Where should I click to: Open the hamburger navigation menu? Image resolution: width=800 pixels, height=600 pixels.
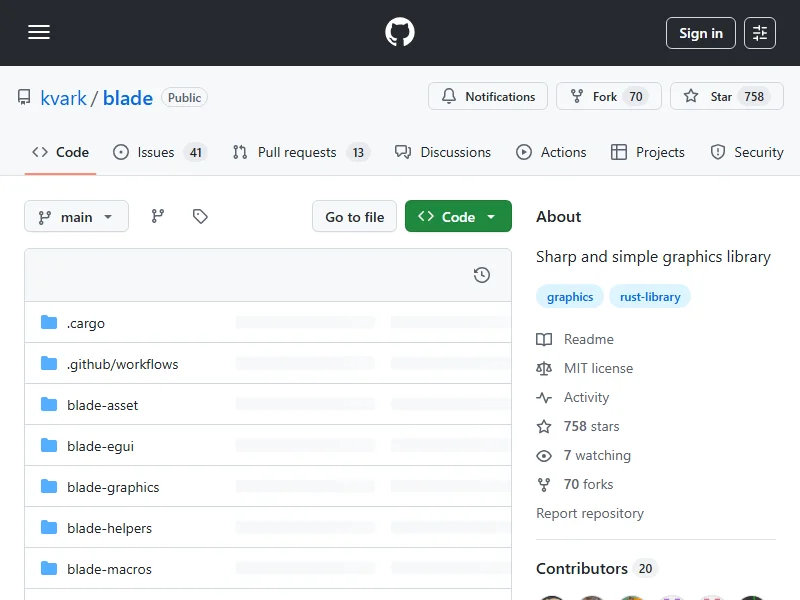(x=39, y=33)
